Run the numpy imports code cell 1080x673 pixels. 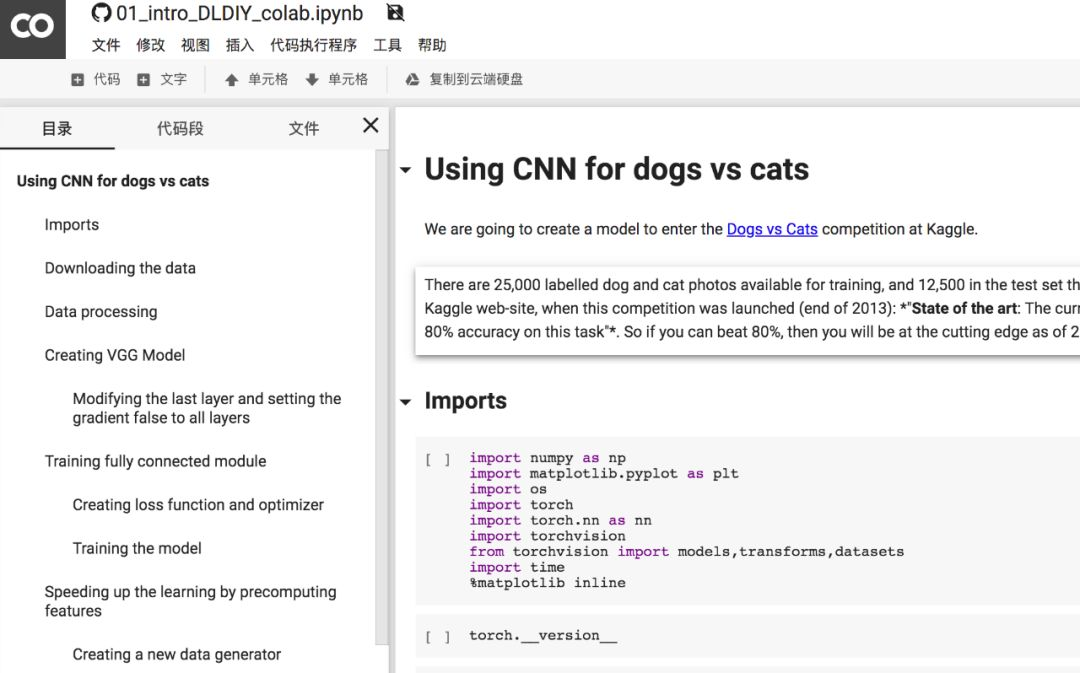[x=438, y=459]
